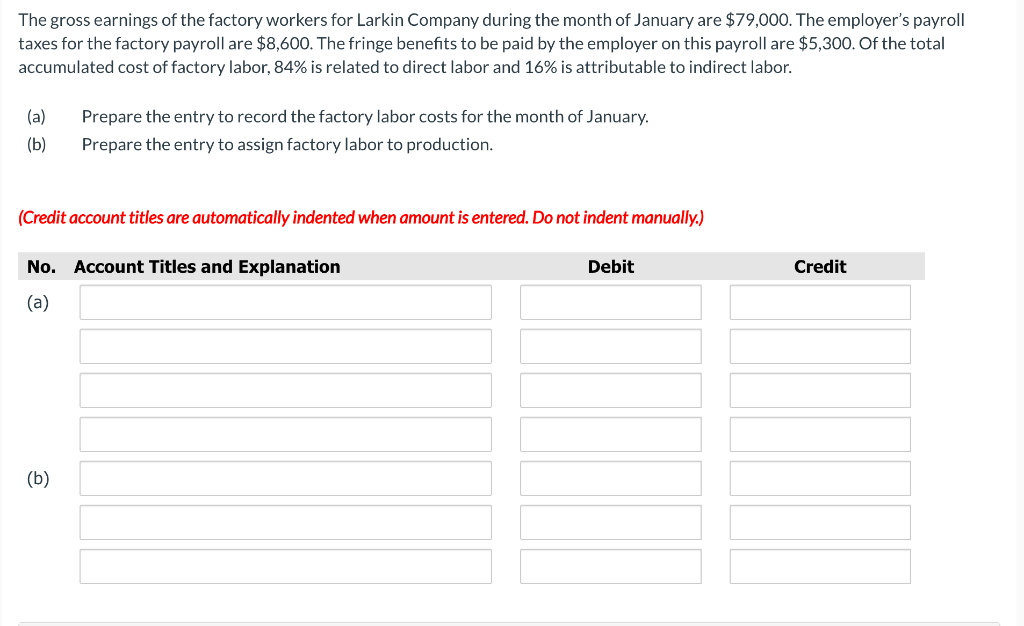The height and width of the screenshot is (626, 1024).
Task: Focus the last credit field of entry (b)
Action: [x=820, y=567]
